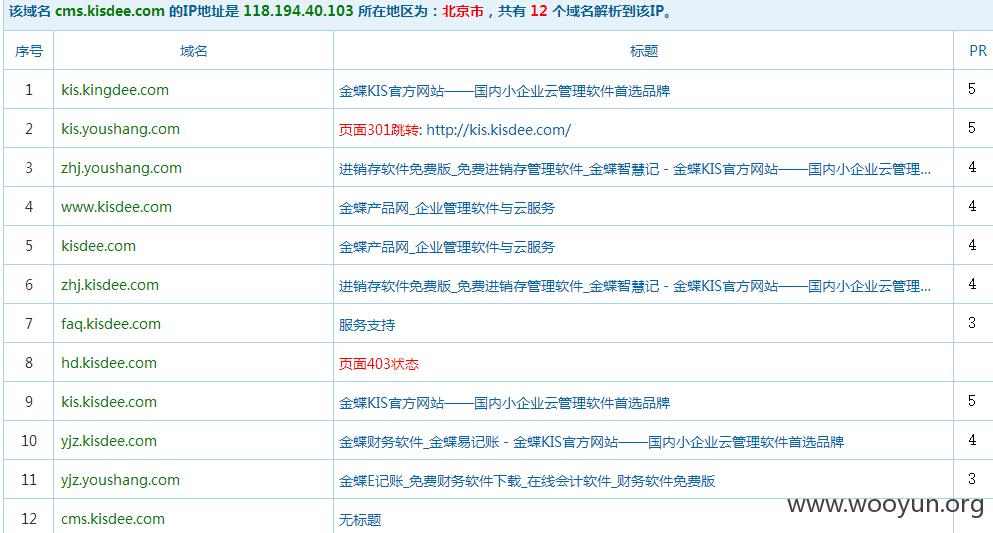
Task: Click PR value 4 for zhj.youshang.com
Action: [972, 167]
